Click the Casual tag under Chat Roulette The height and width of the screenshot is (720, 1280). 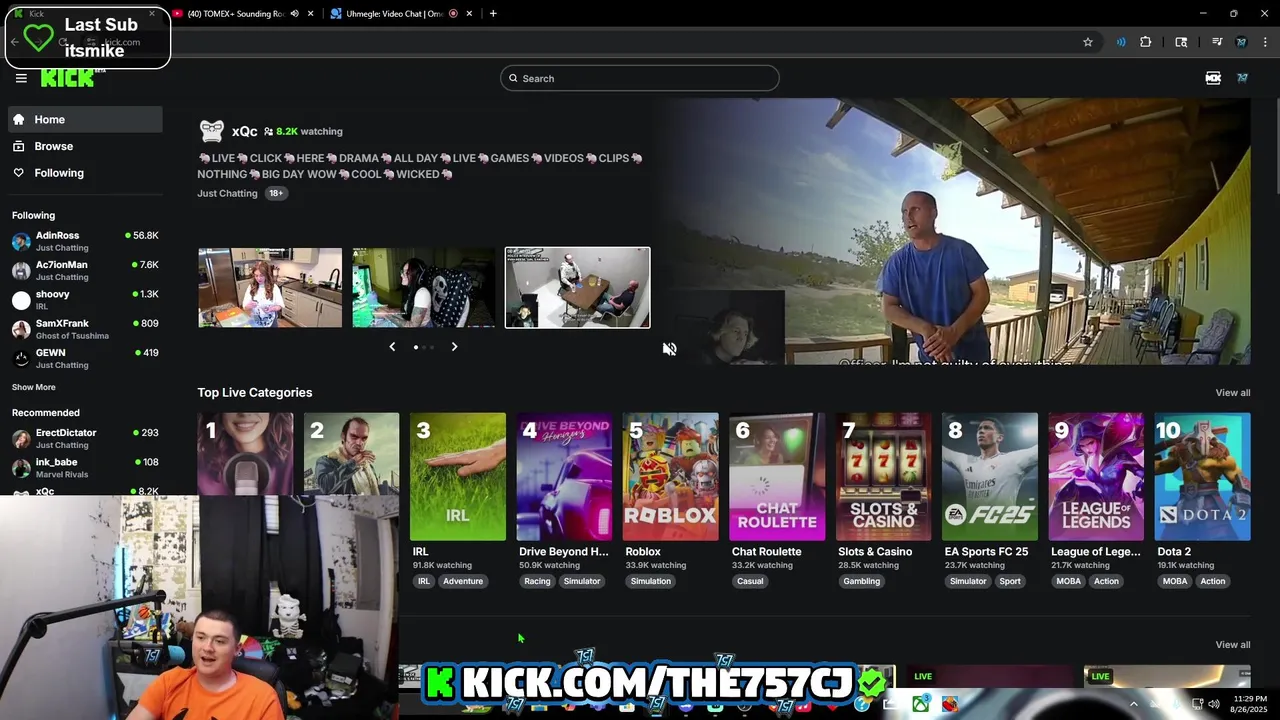coord(750,581)
